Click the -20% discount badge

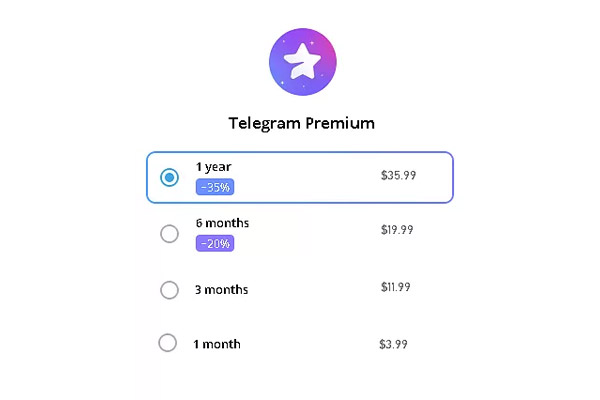(215, 243)
